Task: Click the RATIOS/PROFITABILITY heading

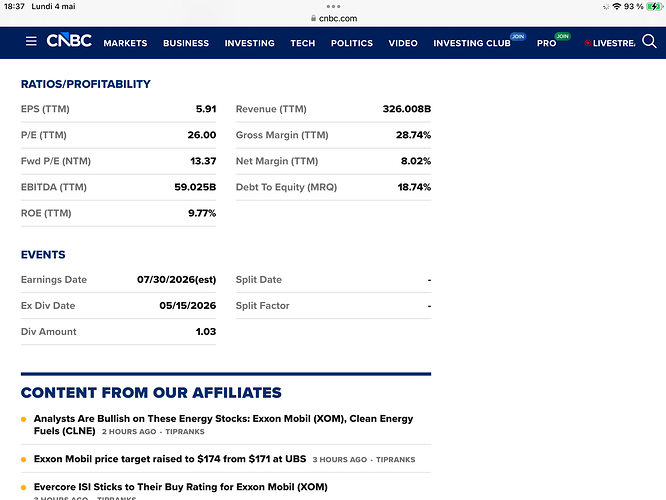Action: point(86,84)
